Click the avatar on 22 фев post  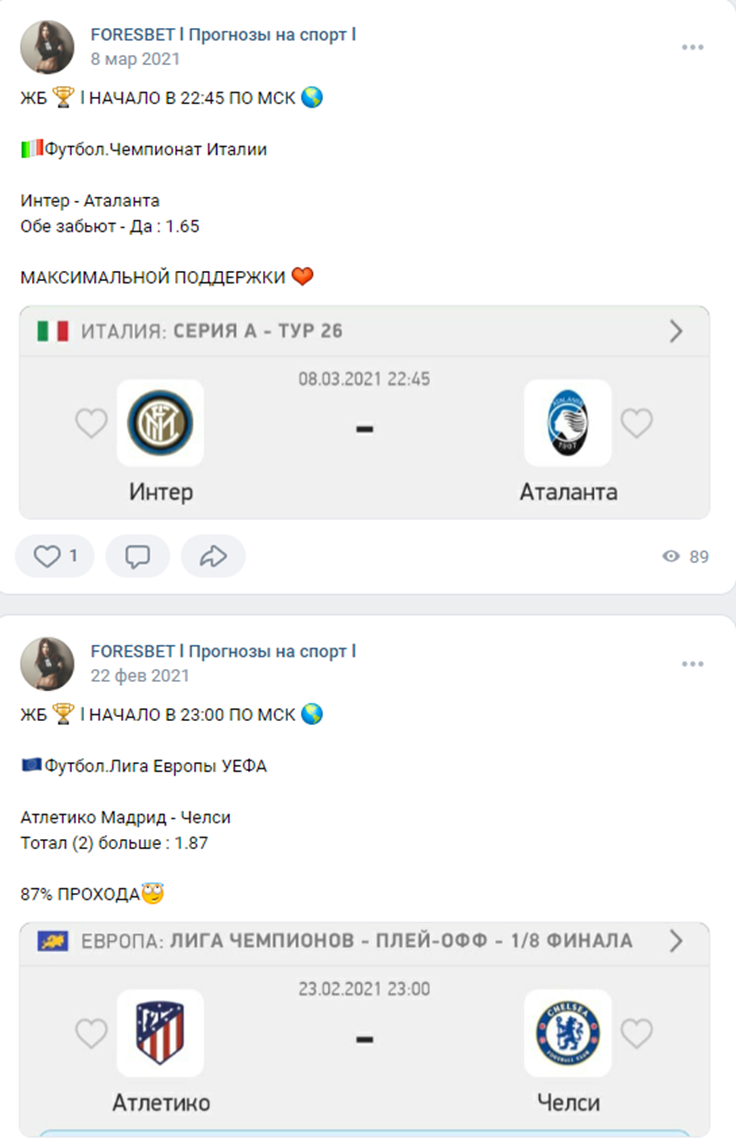(47, 664)
